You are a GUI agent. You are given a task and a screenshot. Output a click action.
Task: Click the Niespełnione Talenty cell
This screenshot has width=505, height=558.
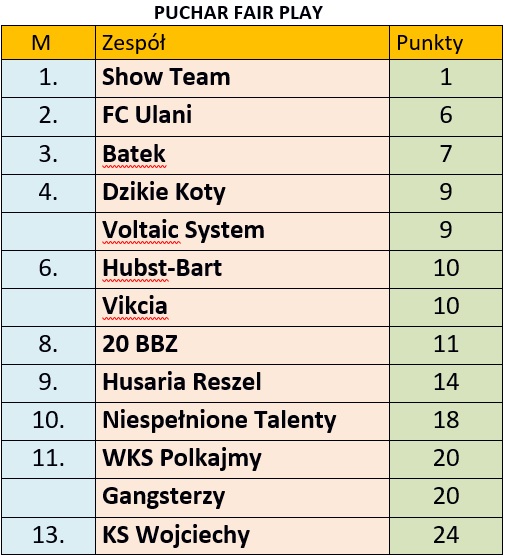(x=242, y=422)
